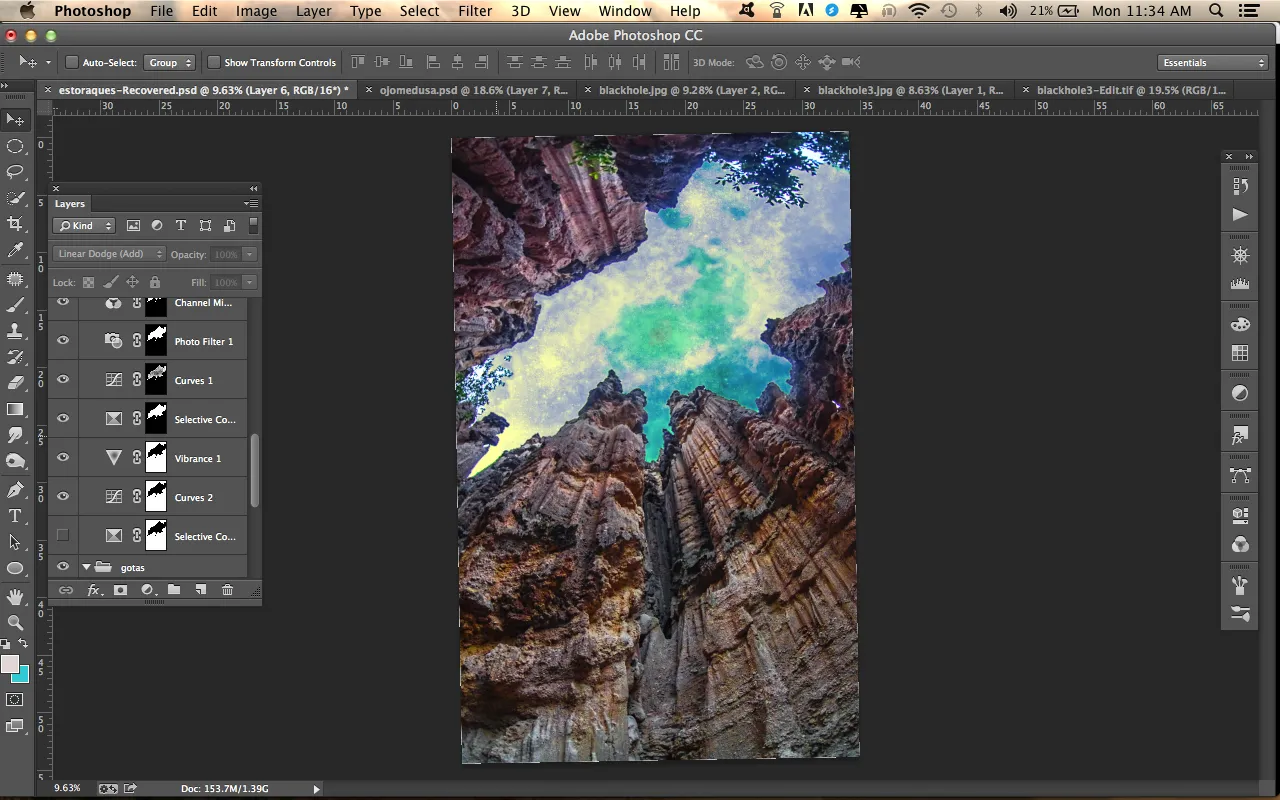Select the Ellipse shape tool
The height and width of the screenshot is (800, 1280).
(x=15, y=568)
